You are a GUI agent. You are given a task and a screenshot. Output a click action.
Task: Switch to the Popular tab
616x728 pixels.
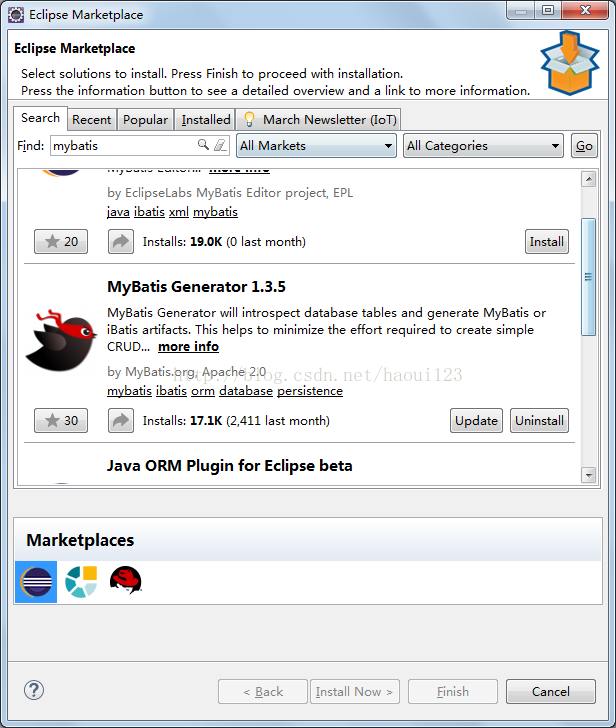point(145,120)
